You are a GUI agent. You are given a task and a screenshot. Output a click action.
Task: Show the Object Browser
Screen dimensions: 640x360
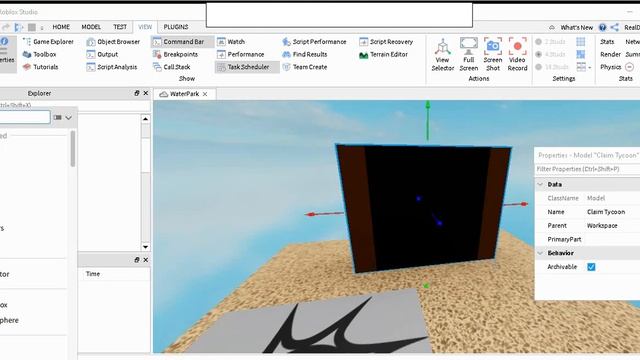(x=113, y=42)
